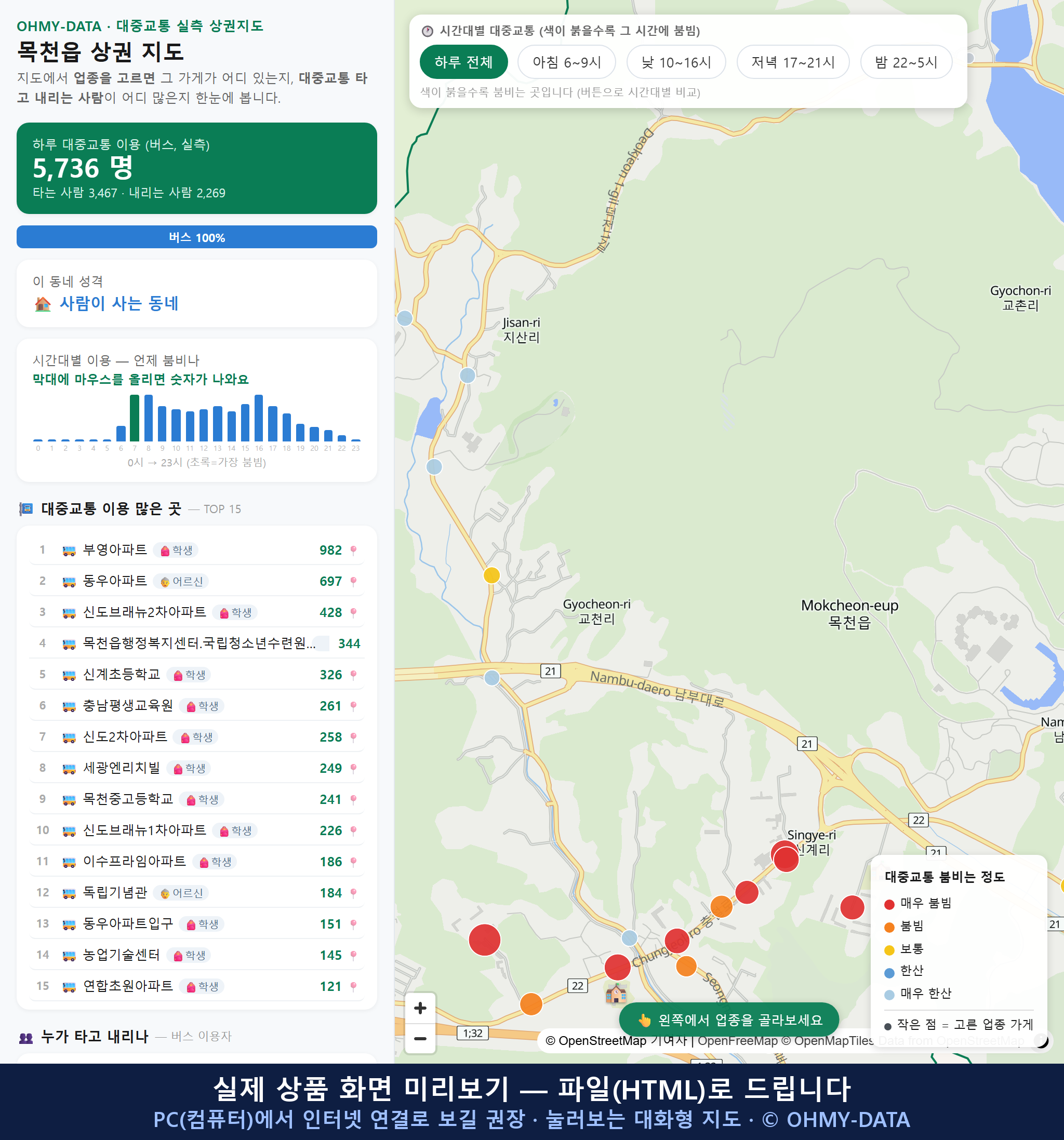Open the OpenFreeMap attribution link
Image resolution: width=1064 pixels, height=1140 pixels.
[738, 1041]
